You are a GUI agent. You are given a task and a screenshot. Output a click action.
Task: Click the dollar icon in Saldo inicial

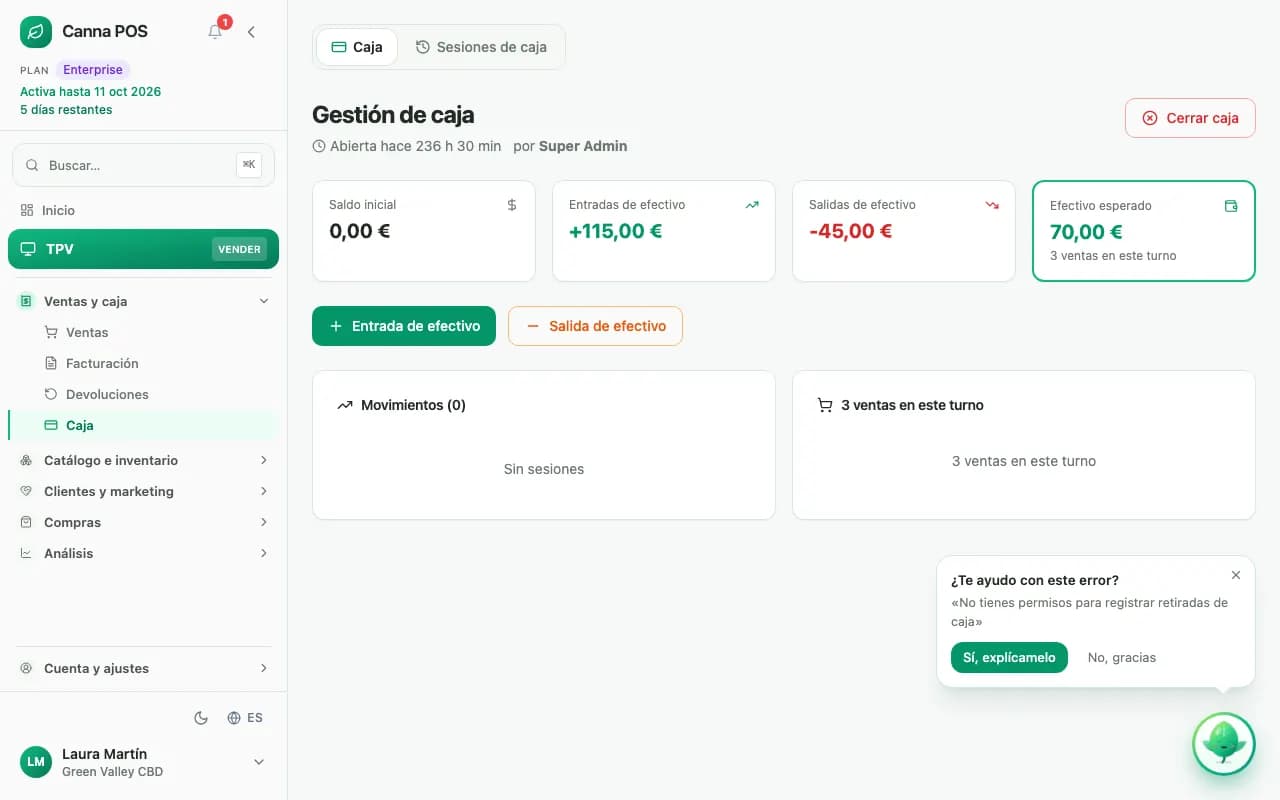512,205
